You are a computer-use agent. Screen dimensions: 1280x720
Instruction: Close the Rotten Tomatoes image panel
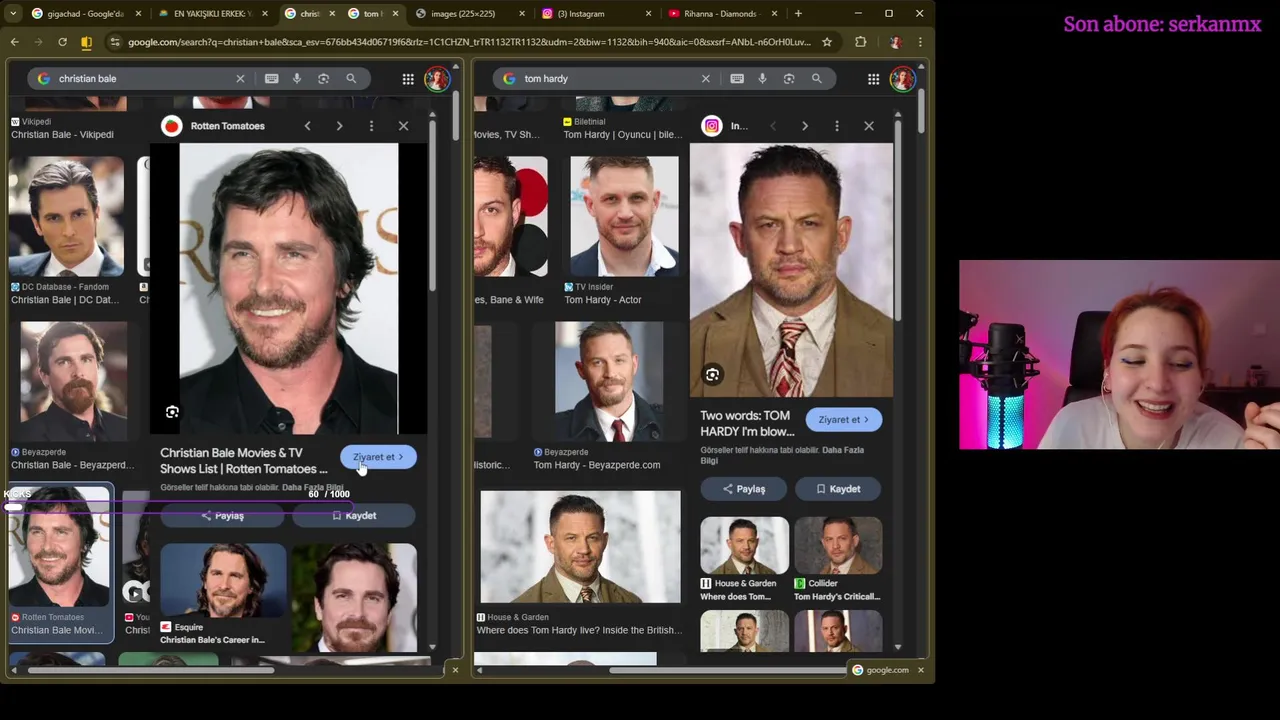pos(403,126)
